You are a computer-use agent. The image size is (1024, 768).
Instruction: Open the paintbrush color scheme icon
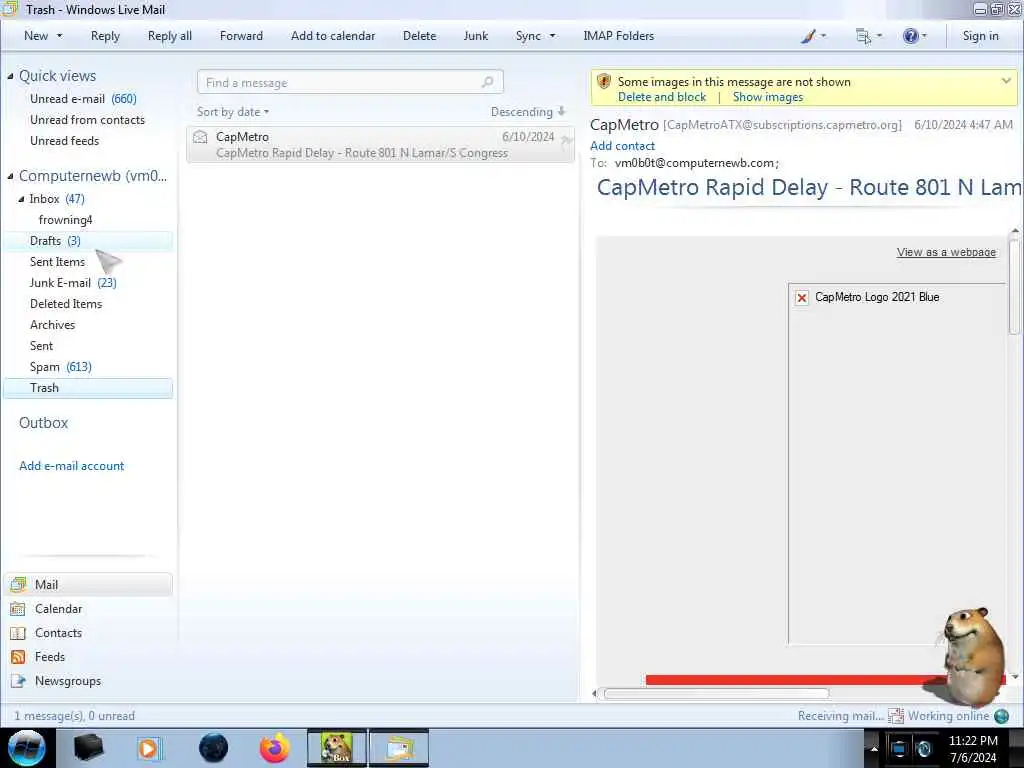[x=808, y=36]
